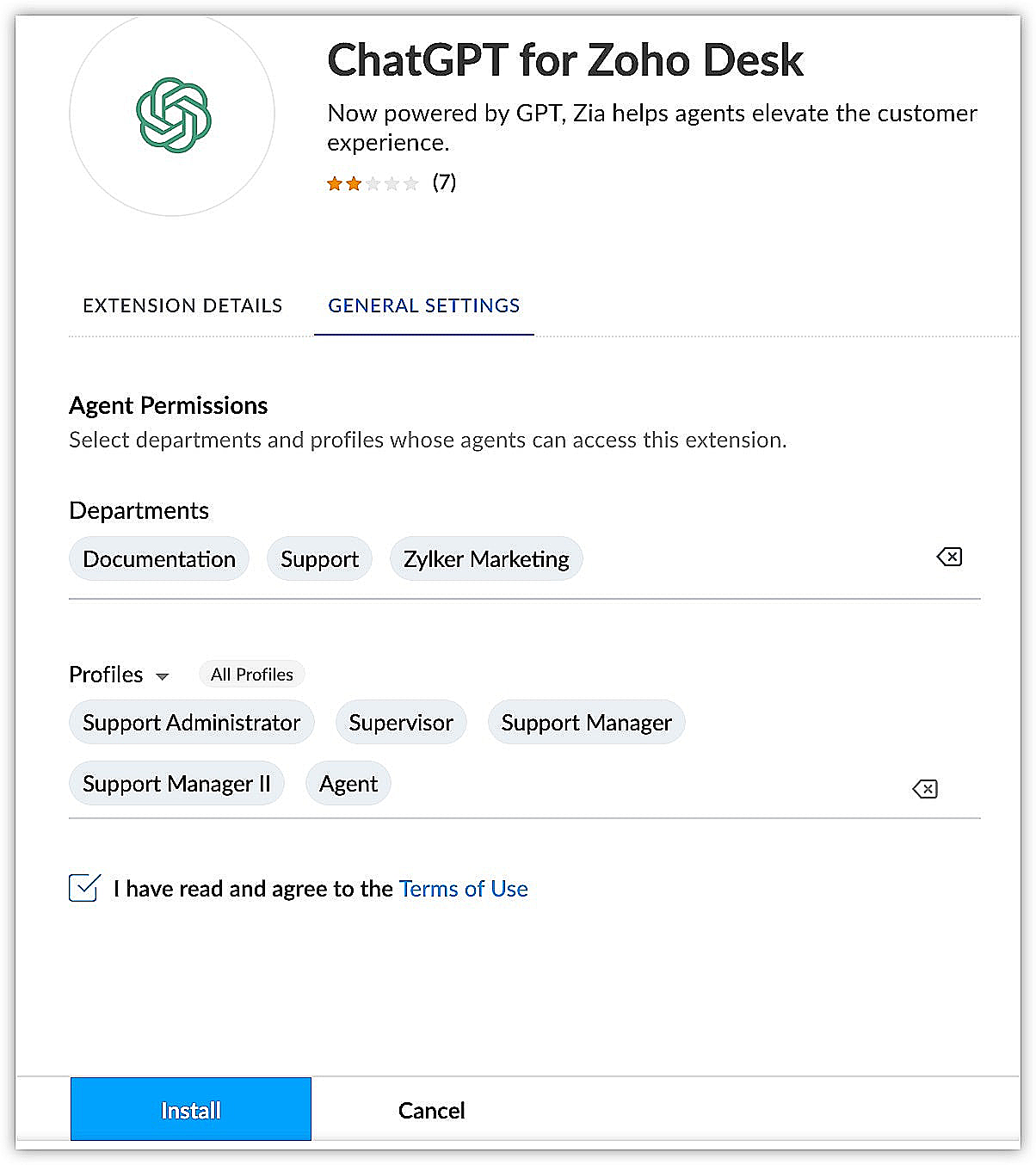The width and height of the screenshot is (1036, 1165).
Task: Click the star rating icons
Action: (x=373, y=183)
